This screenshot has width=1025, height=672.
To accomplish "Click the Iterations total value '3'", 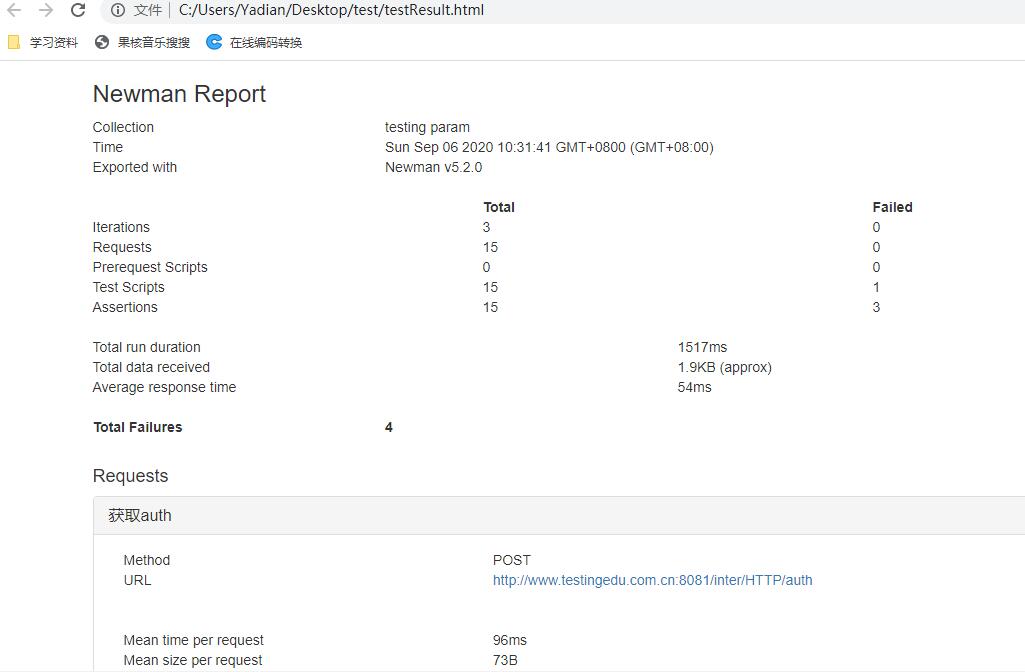I will (486, 227).
